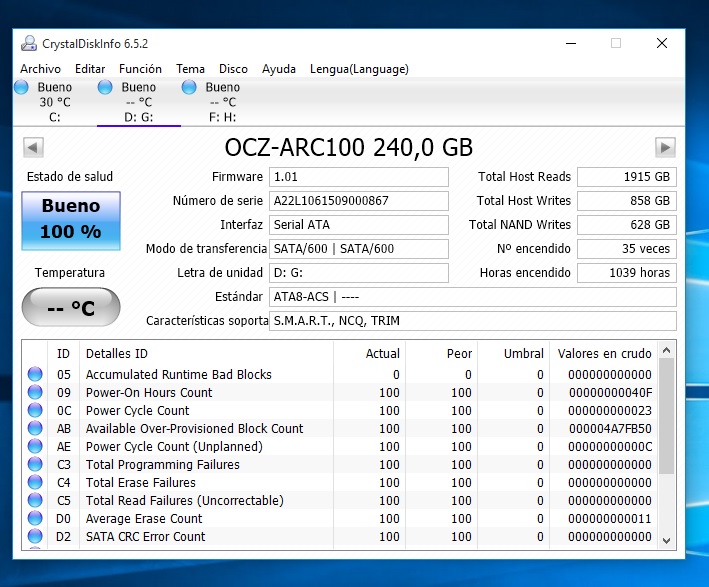Select the F: H: disk status orb
The width and height of the screenshot is (709, 587).
click(x=189, y=87)
